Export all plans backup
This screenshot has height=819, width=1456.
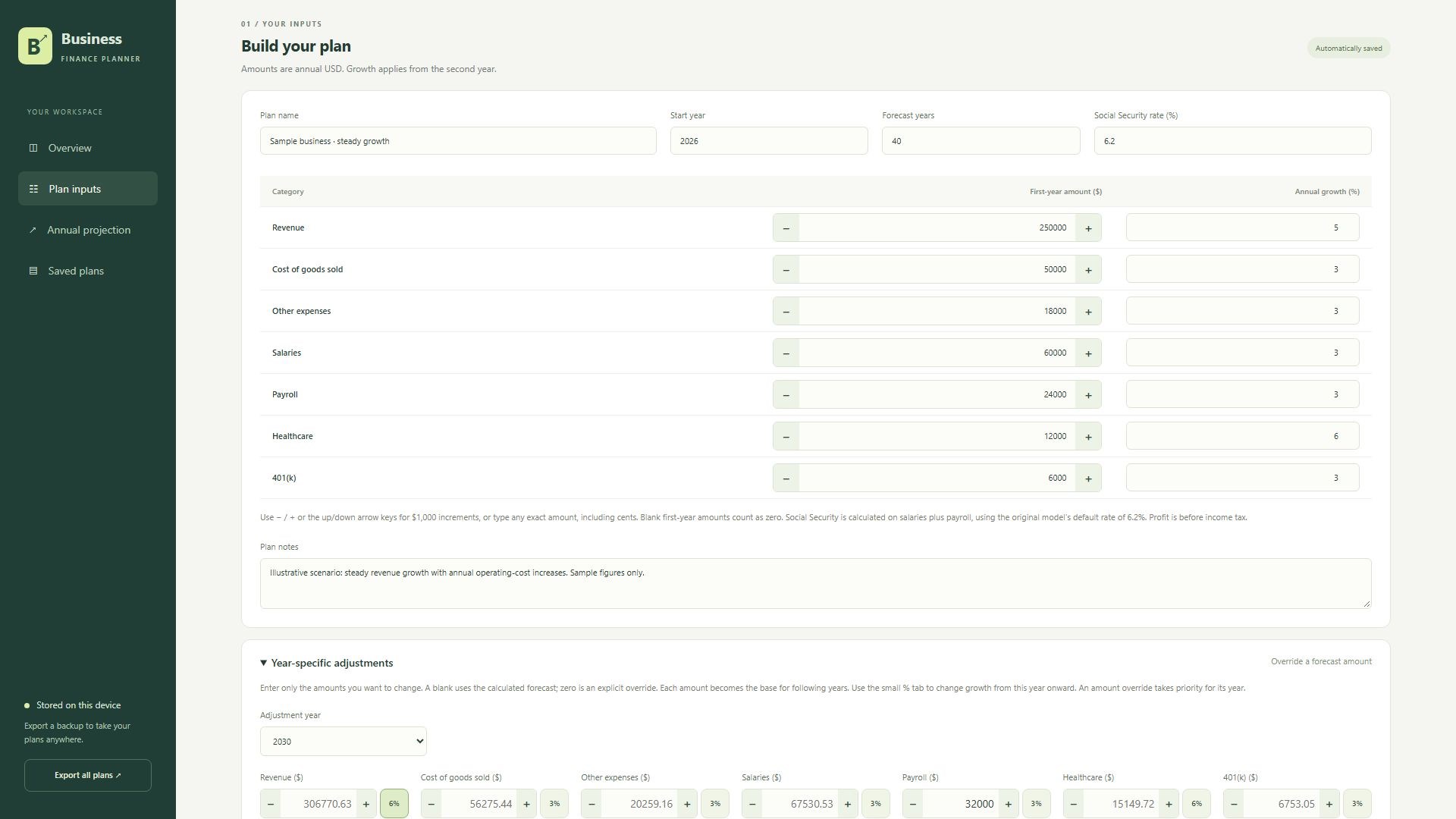pos(88,776)
